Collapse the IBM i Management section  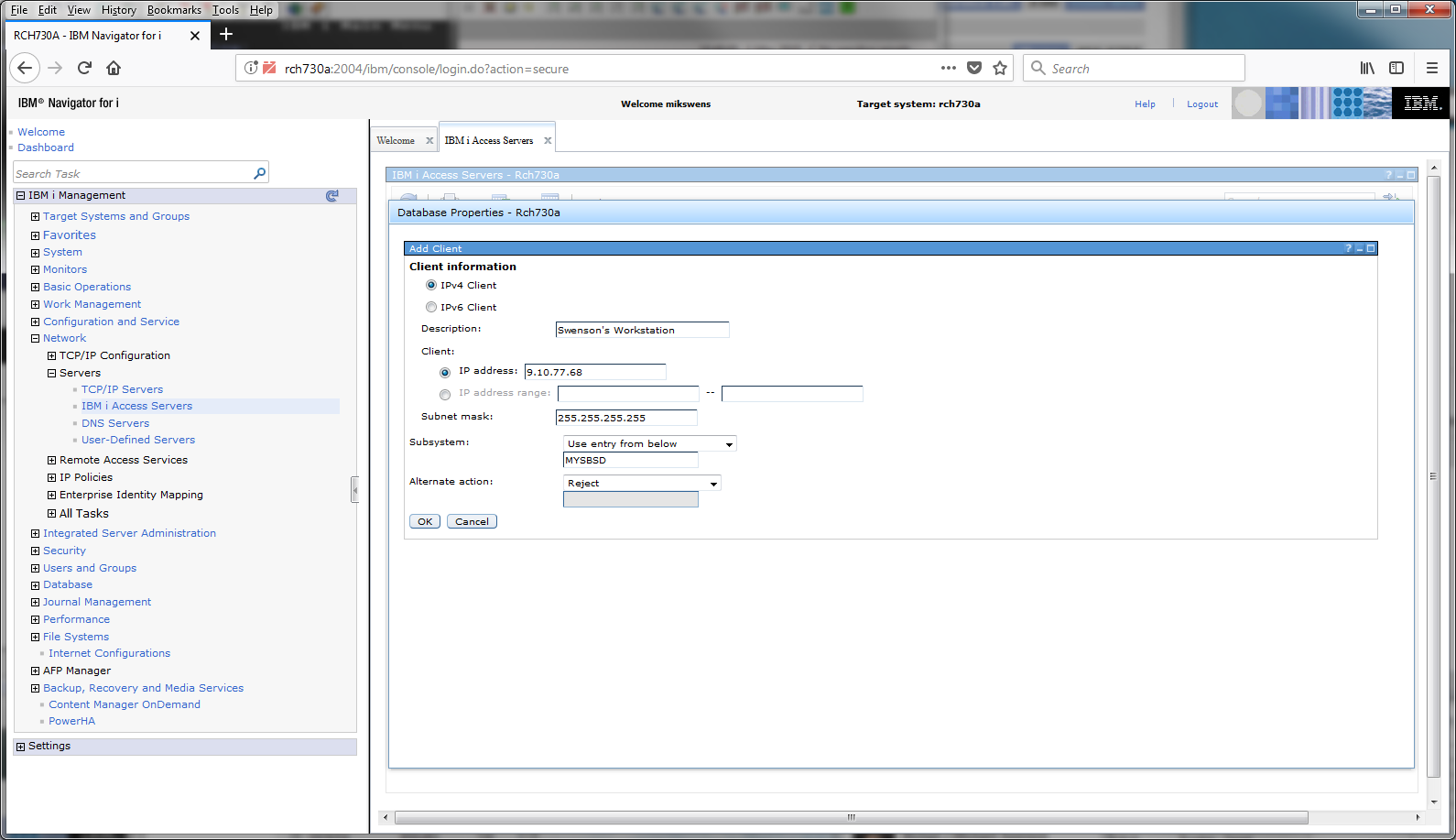[20, 195]
